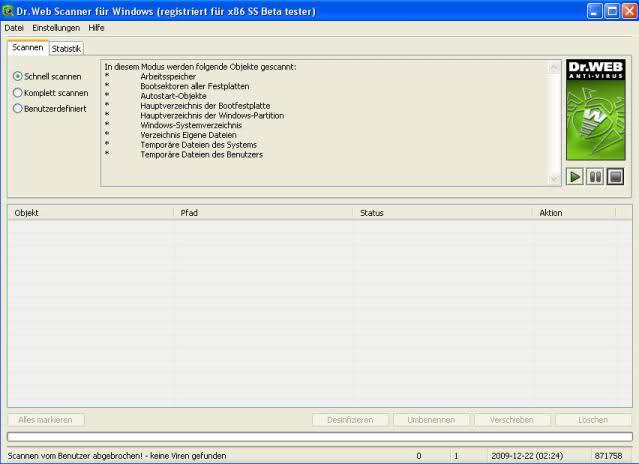
Task: Open the Einstellungen menu
Action: tap(55, 28)
